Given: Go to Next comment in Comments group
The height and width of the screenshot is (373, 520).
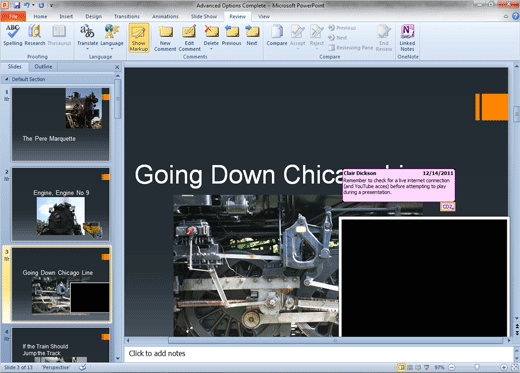Looking at the screenshot, I should (x=252, y=35).
